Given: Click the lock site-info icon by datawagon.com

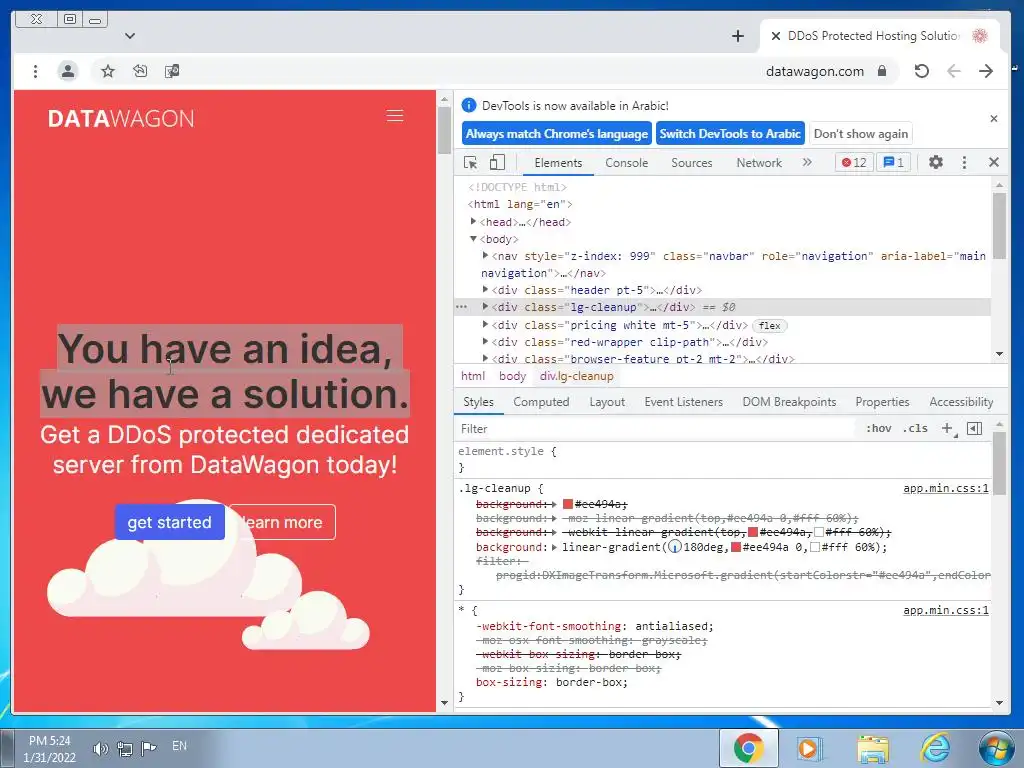Looking at the screenshot, I should click(882, 71).
